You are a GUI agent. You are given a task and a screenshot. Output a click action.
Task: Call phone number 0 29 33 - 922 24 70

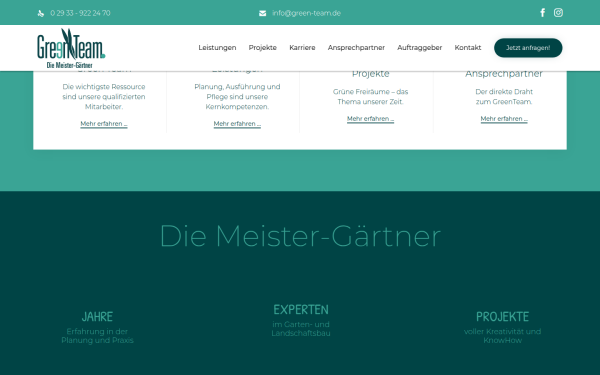point(80,13)
